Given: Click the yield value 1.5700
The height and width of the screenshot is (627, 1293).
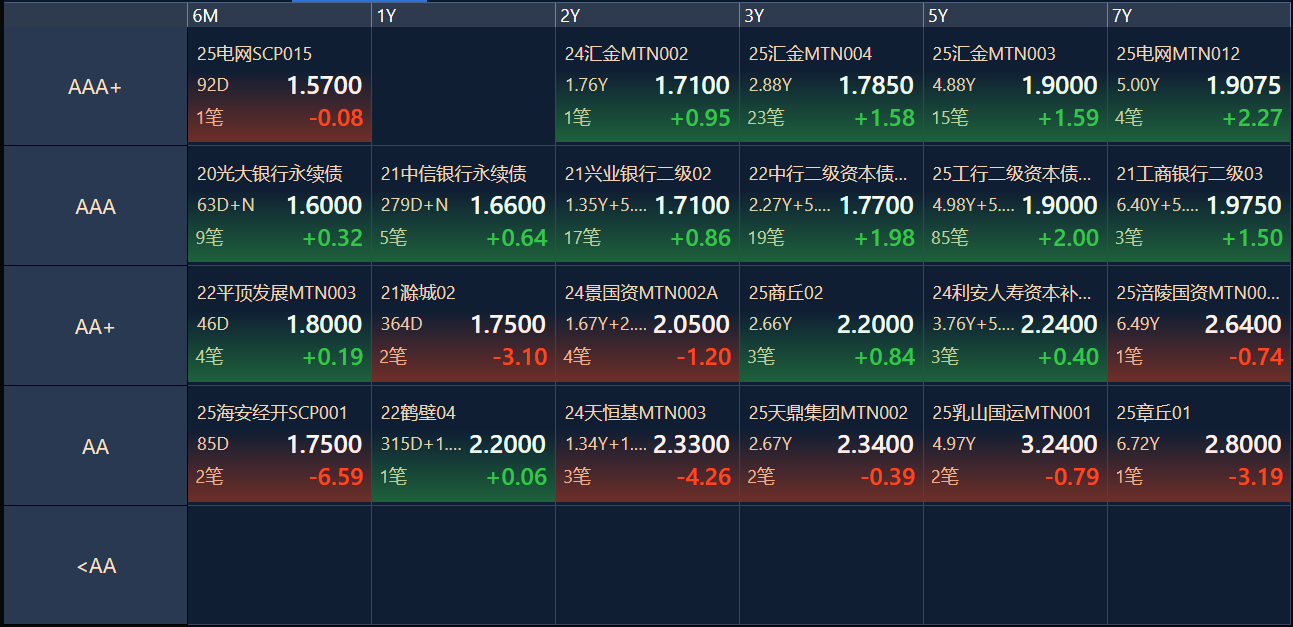Looking at the screenshot, I should (324, 86).
